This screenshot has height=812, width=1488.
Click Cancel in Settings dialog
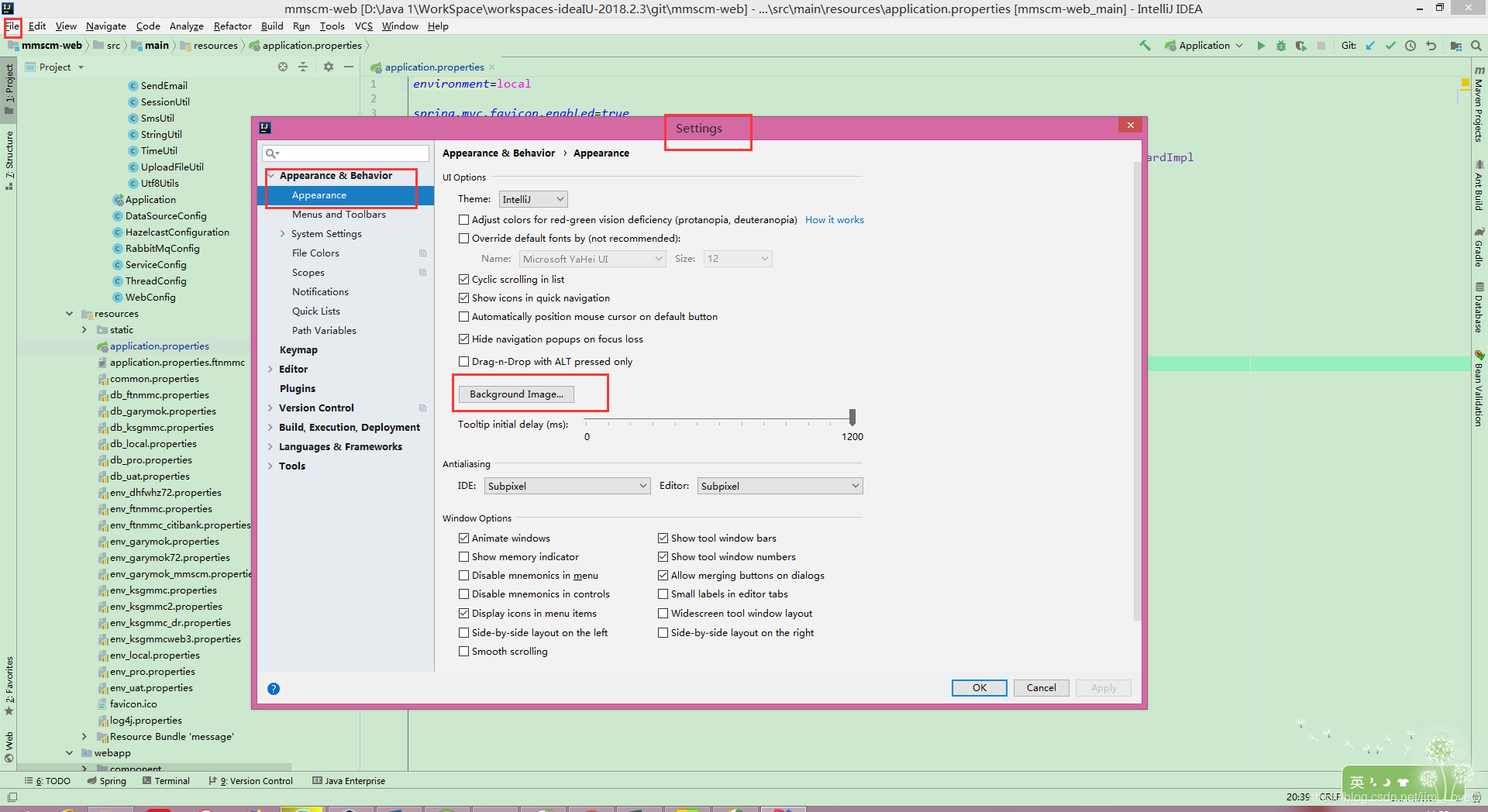tap(1042, 688)
